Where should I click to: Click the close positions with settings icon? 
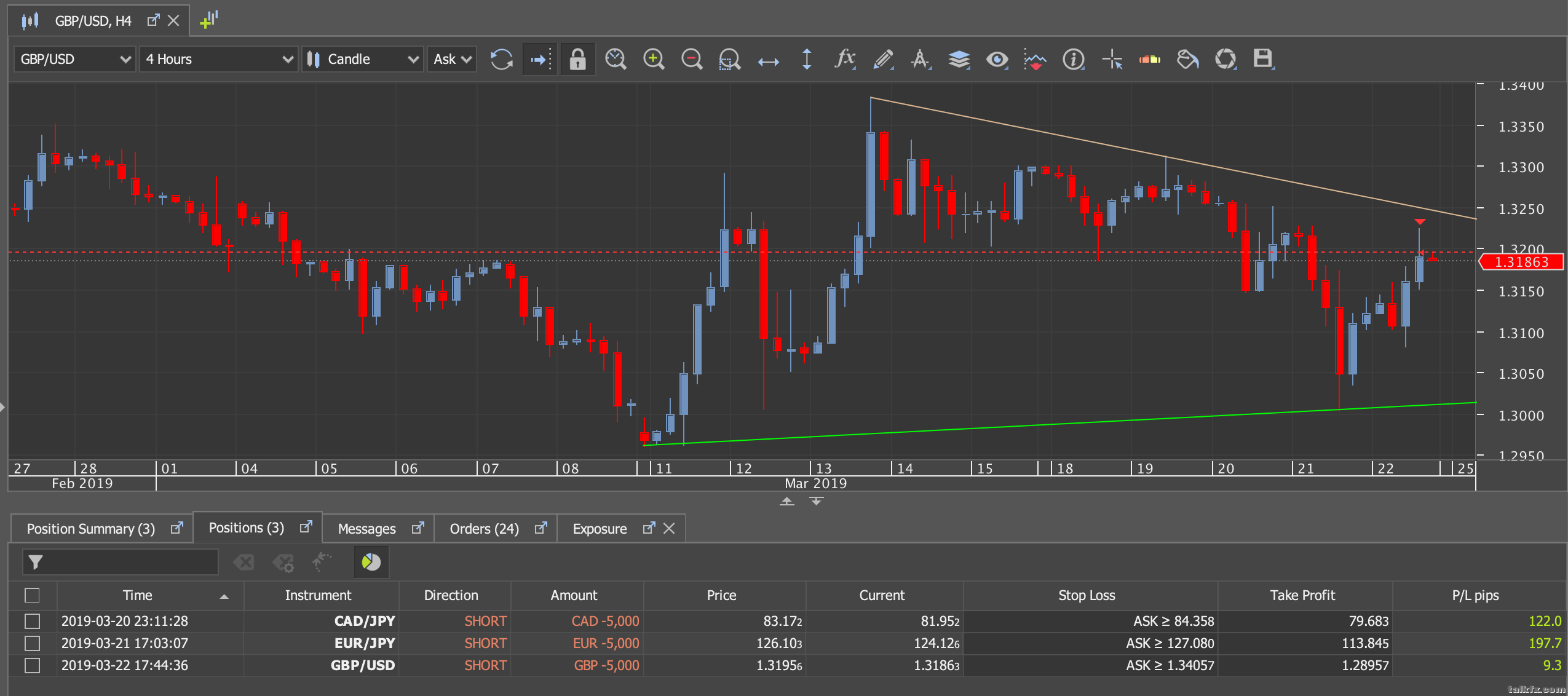click(283, 562)
